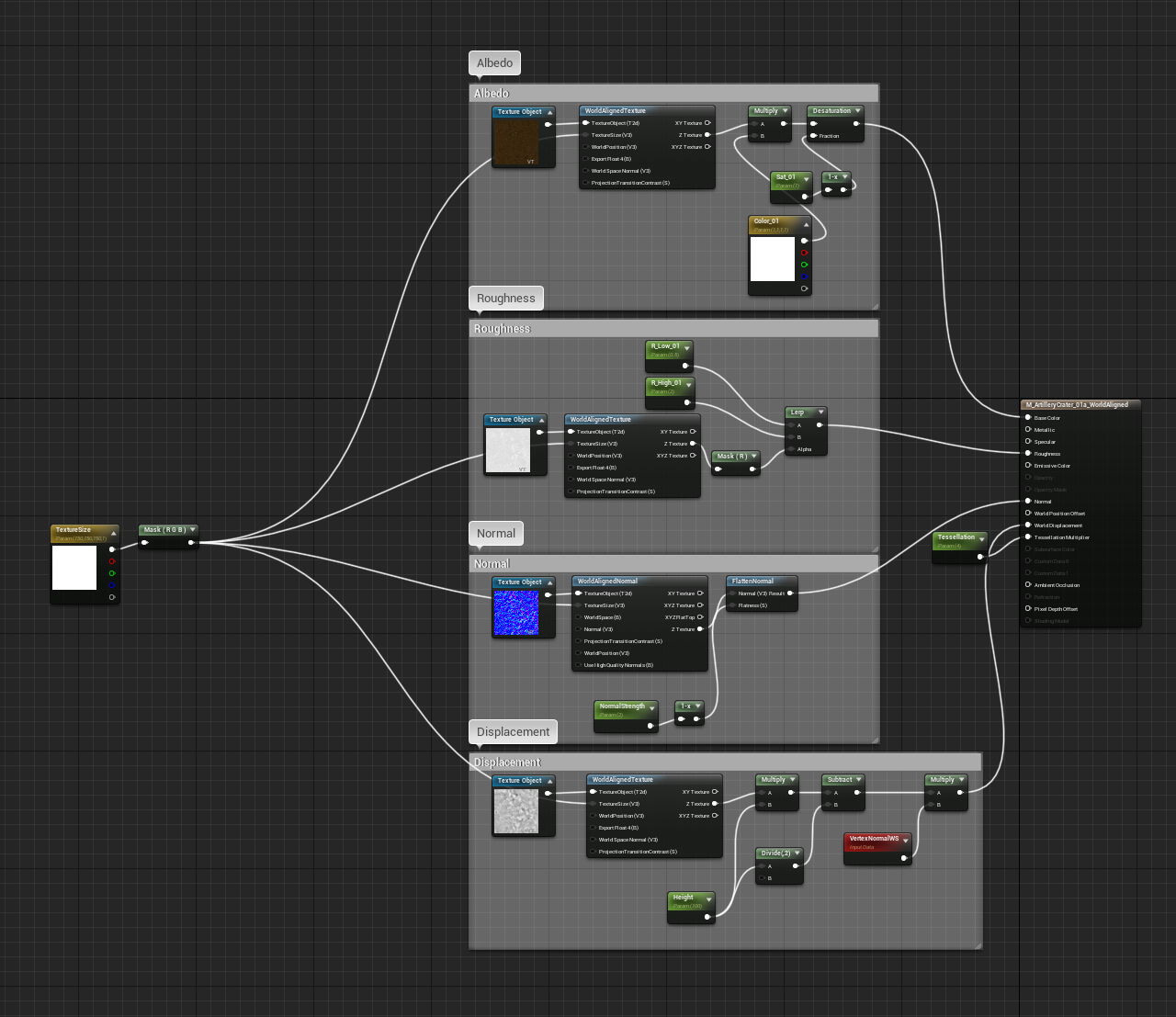
Task: Select the Roughness comment box header
Action: pos(673,328)
